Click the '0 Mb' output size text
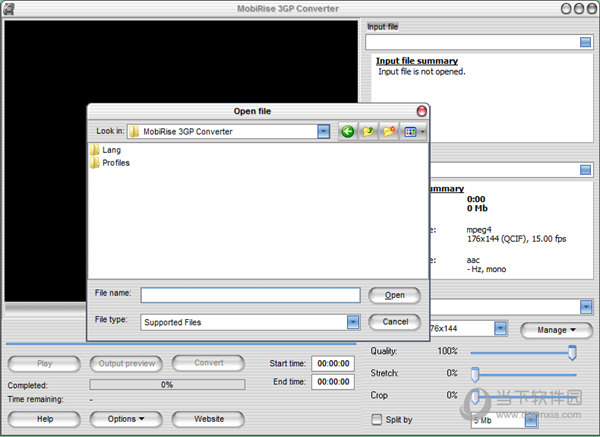Image resolution: width=600 pixels, height=437 pixels. click(x=477, y=208)
